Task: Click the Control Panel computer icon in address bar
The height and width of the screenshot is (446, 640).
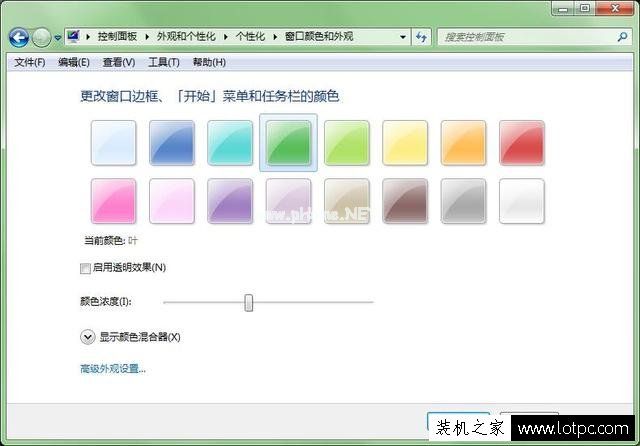Action: [73, 37]
